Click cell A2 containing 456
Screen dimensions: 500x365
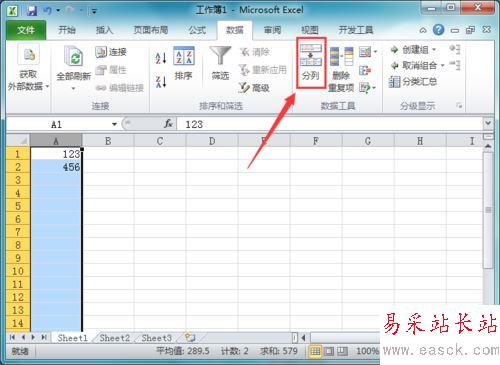coord(56,167)
